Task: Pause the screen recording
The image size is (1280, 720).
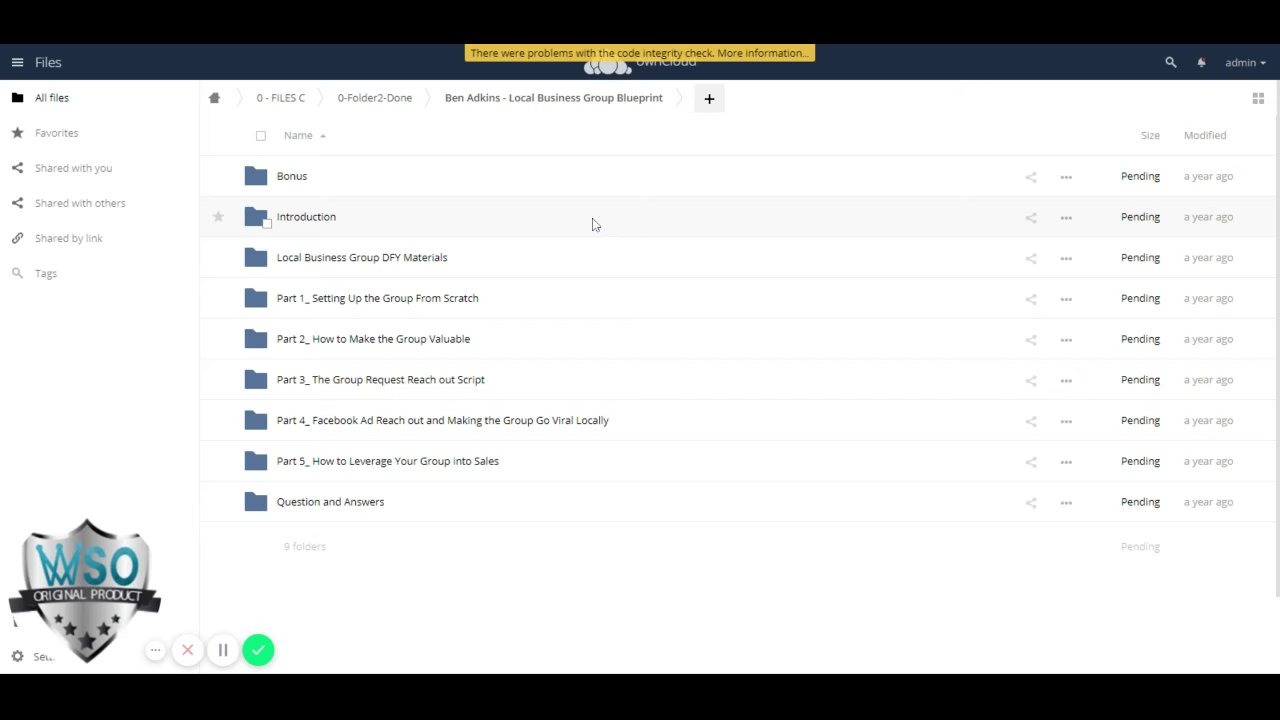Action: pos(223,650)
